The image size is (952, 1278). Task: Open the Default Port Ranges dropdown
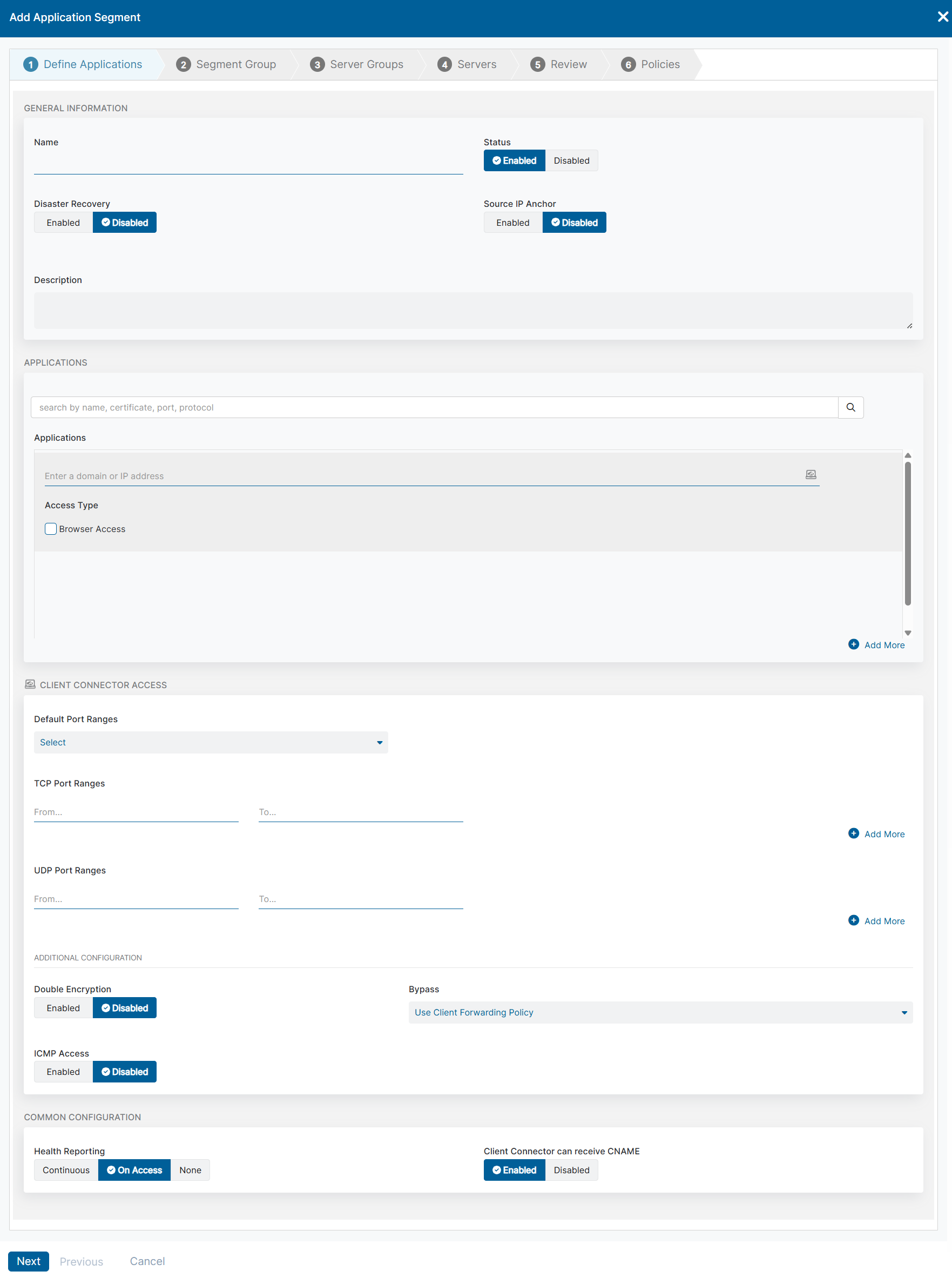click(211, 742)
